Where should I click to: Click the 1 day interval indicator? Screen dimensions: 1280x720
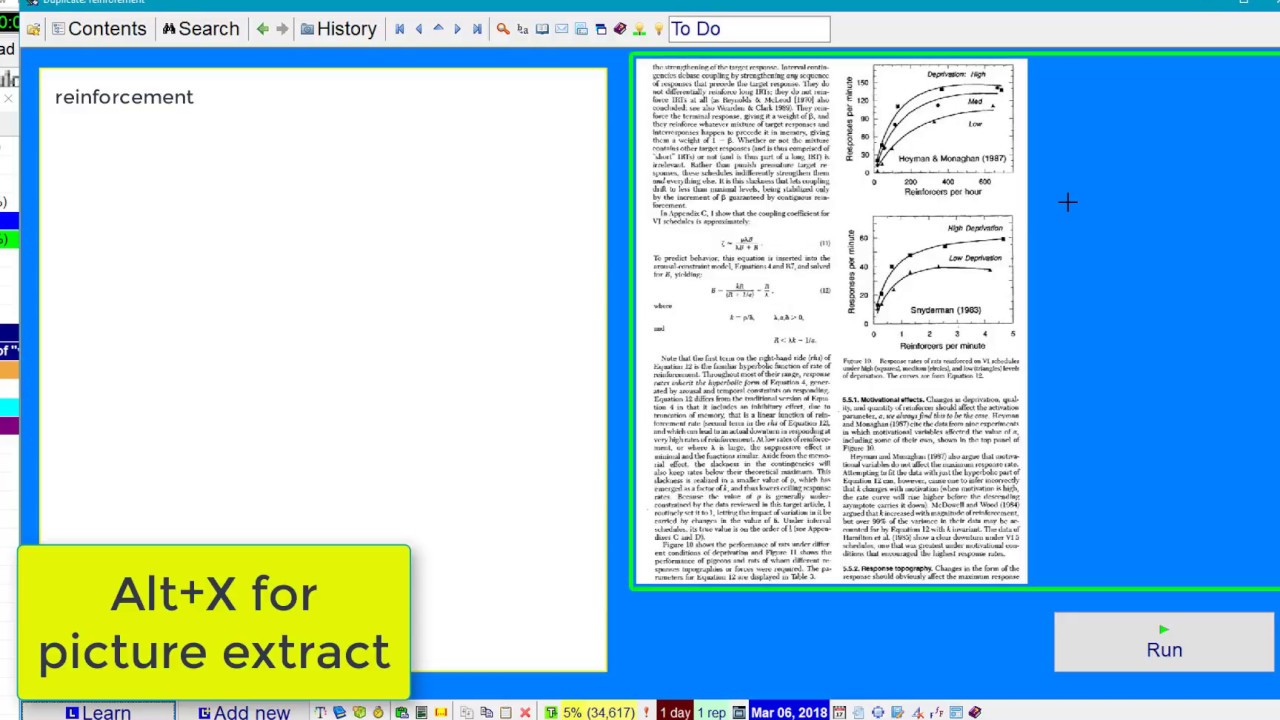(674, 712)
